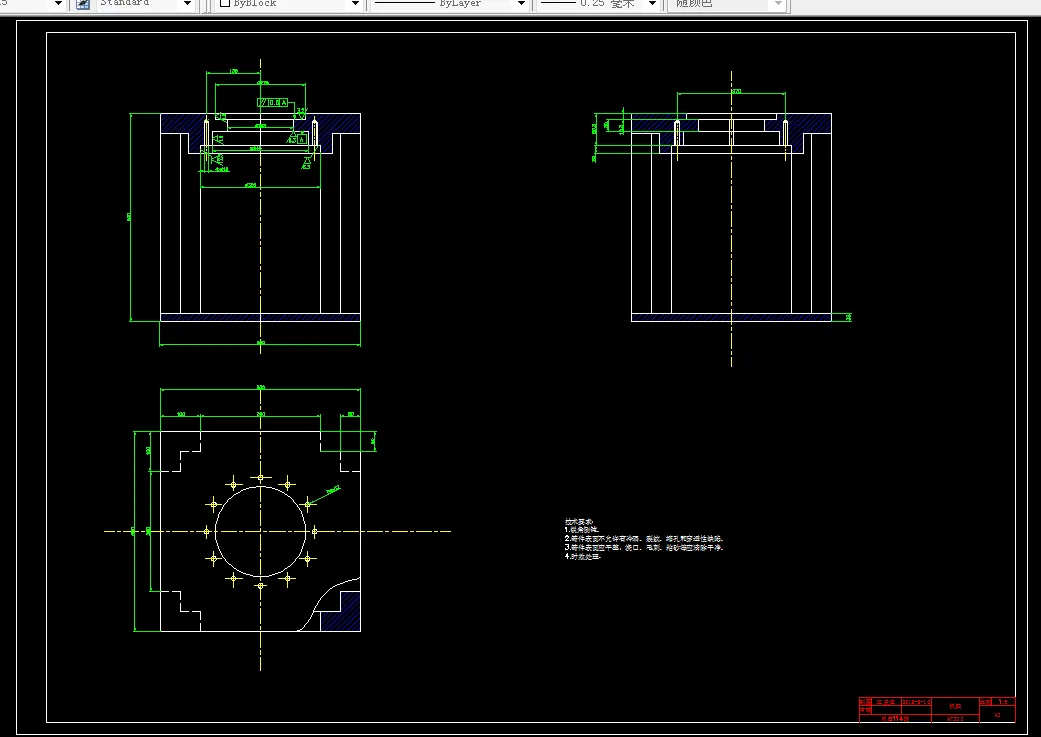Select technical requirement line 4 时效处理
Image resolution: width=1041 pixels, height=737 pixels.
pyautogui.click(x=582, y=556)
